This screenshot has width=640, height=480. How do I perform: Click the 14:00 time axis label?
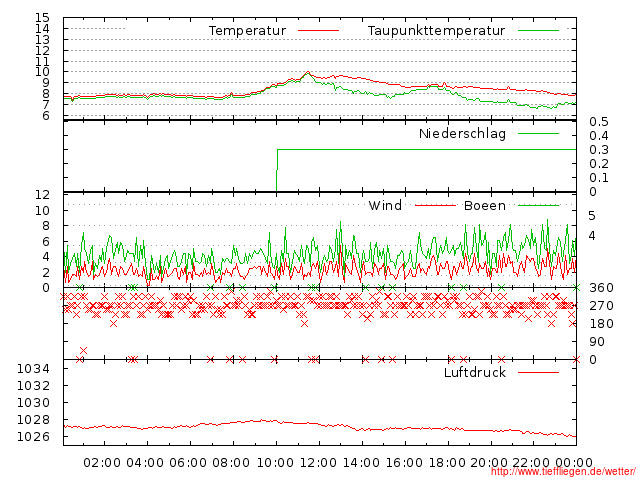(x=361, y=463)
